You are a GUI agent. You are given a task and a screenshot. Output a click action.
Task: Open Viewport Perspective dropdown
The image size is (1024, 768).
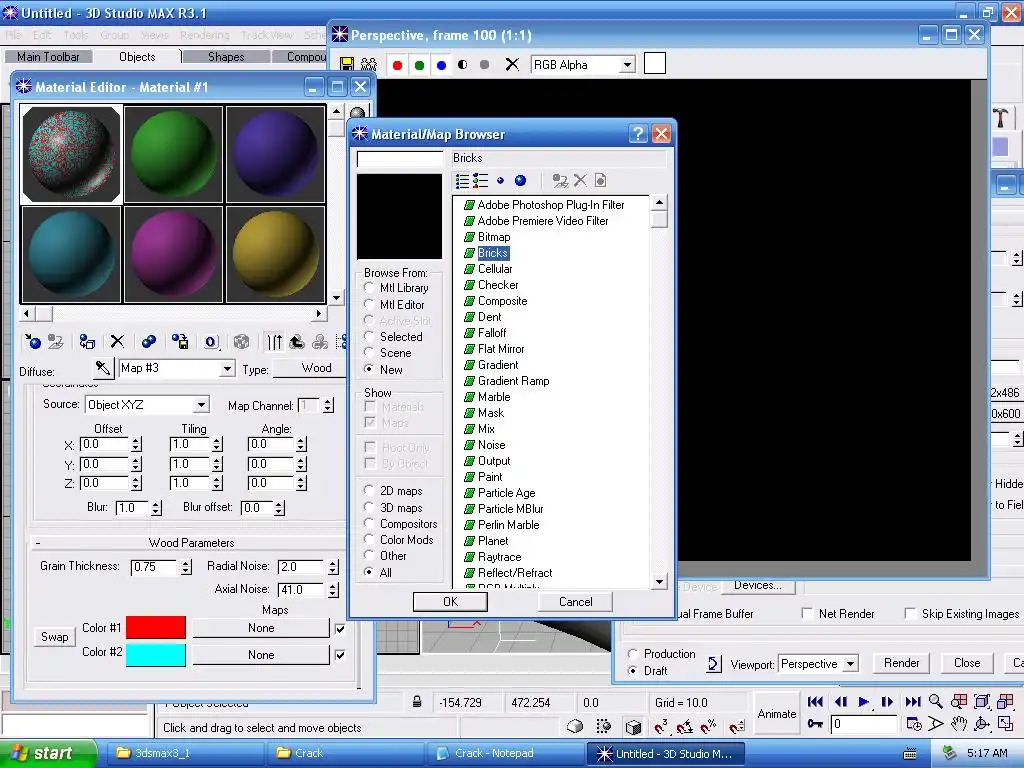click(x=850, y=664)
